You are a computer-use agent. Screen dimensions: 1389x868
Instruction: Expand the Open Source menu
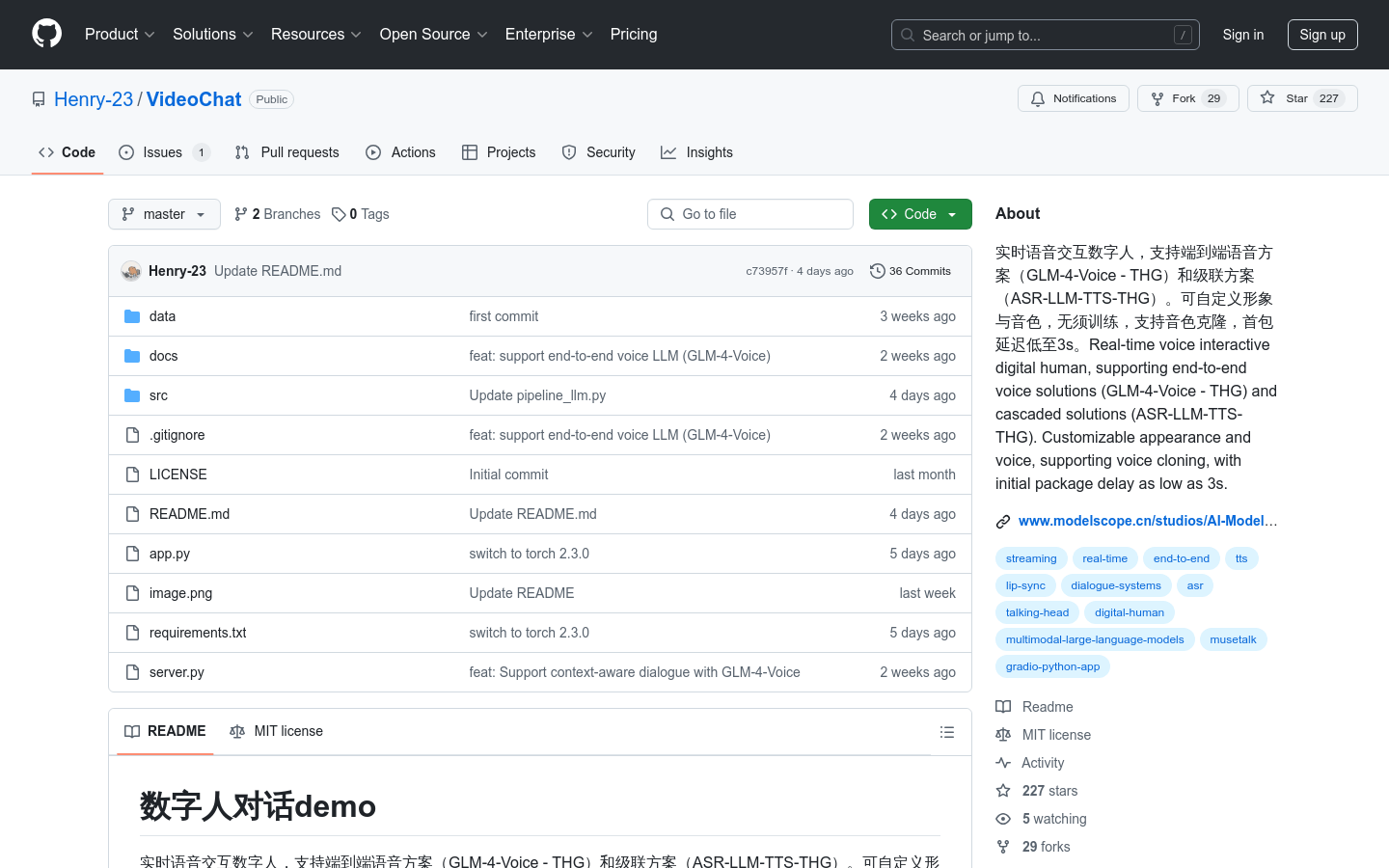coord(434,35)
